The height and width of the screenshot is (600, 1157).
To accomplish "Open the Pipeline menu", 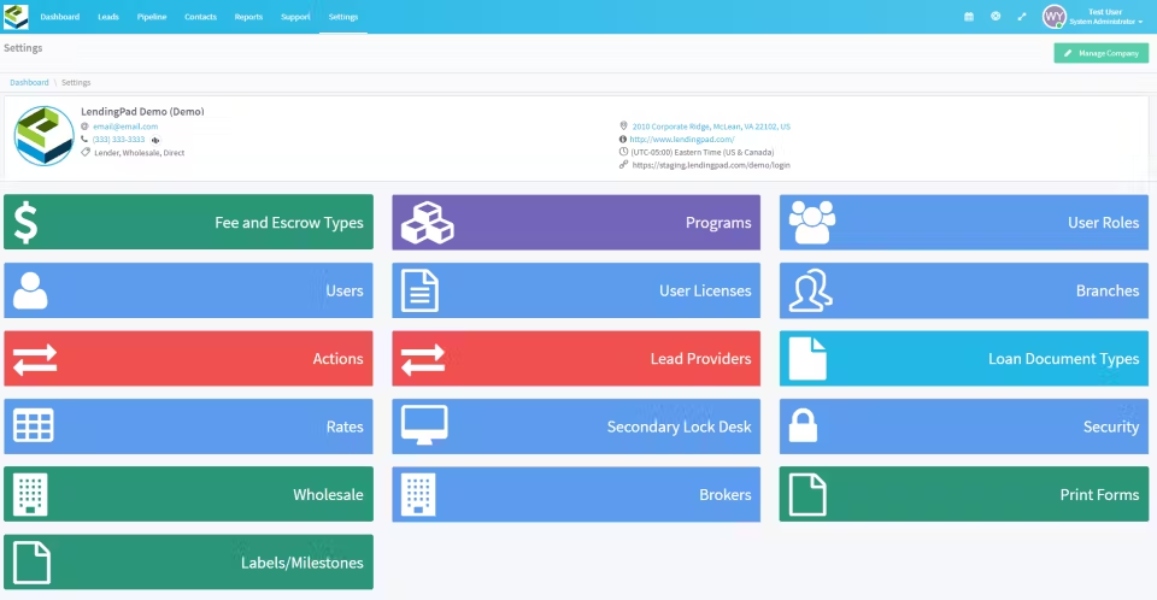I will point(151,16).
